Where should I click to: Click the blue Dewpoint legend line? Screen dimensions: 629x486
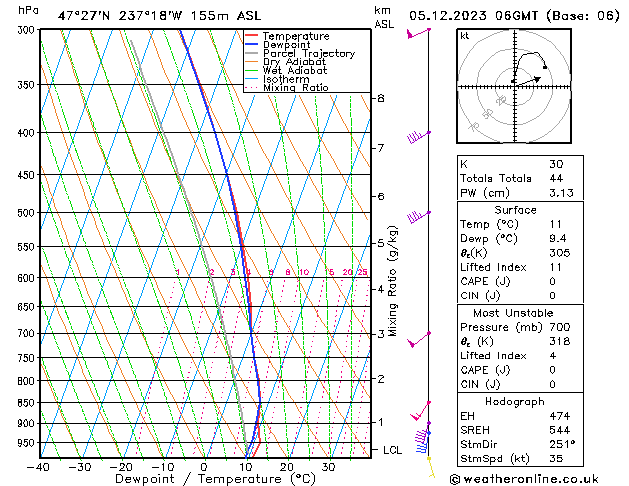(x=251, y=44)
